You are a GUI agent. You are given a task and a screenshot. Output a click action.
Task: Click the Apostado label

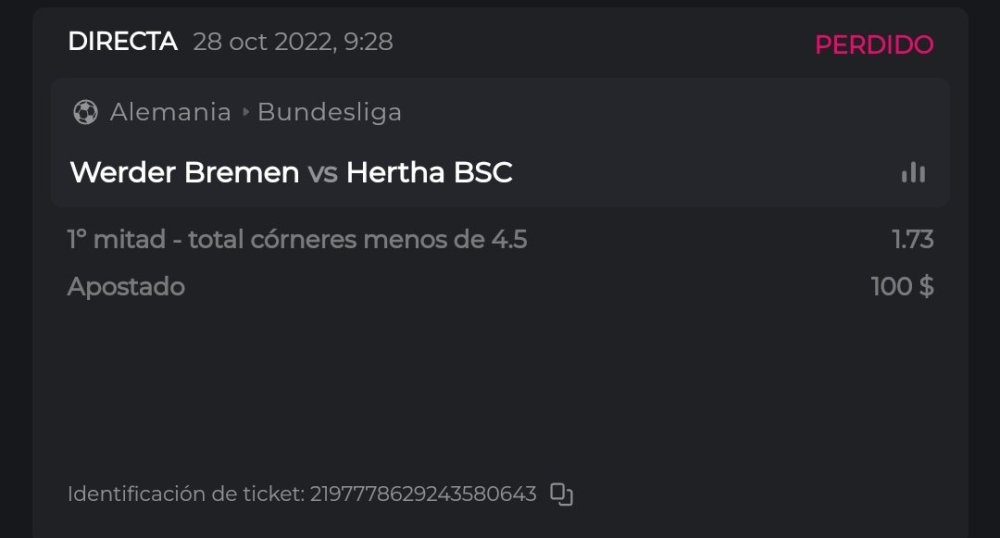pyautogui.click(x=126, y=287)
